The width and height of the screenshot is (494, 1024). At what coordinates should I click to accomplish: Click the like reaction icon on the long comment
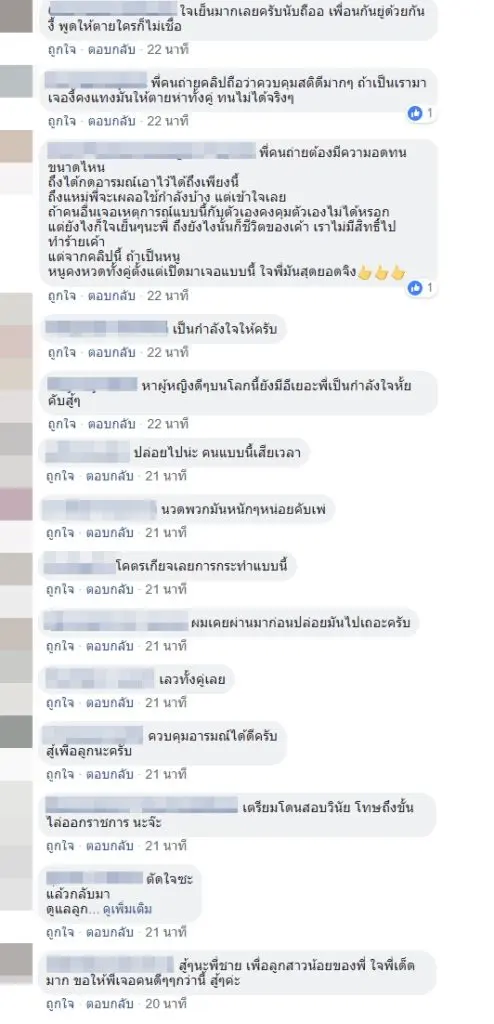coord(415,288)
